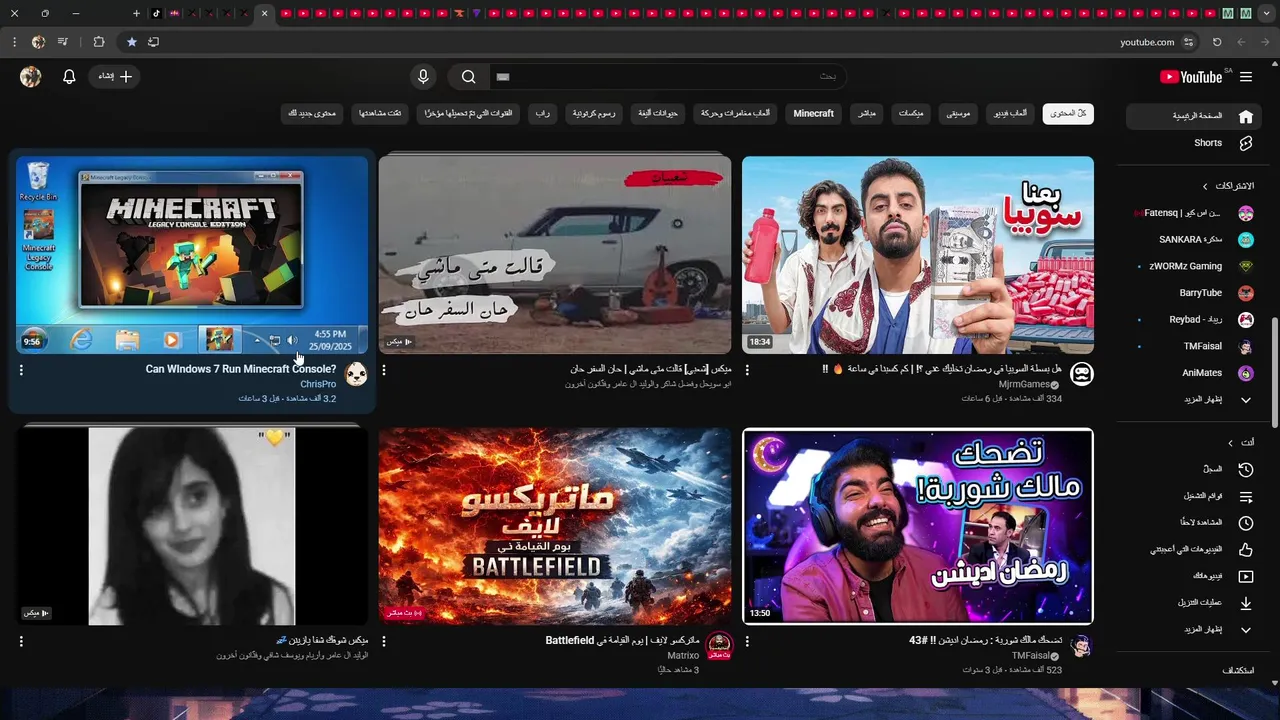Open 'Can Windows 7 Run Minecraft Console?' title

pyautogui.click(x=241, y=369)
